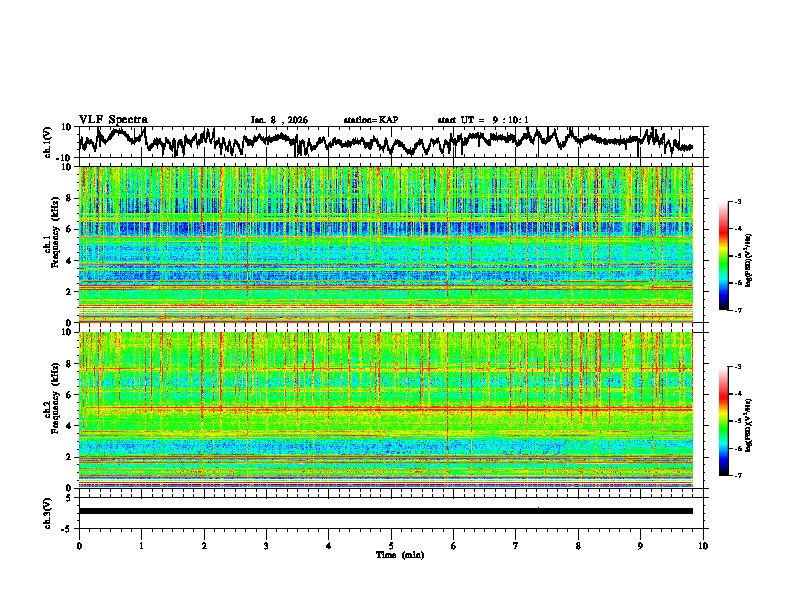Click the log(PSD) label next to ch.2 colorbar
Image resolution: width=792 pixels, height=612 pixels.
click(x=749, y=425)
